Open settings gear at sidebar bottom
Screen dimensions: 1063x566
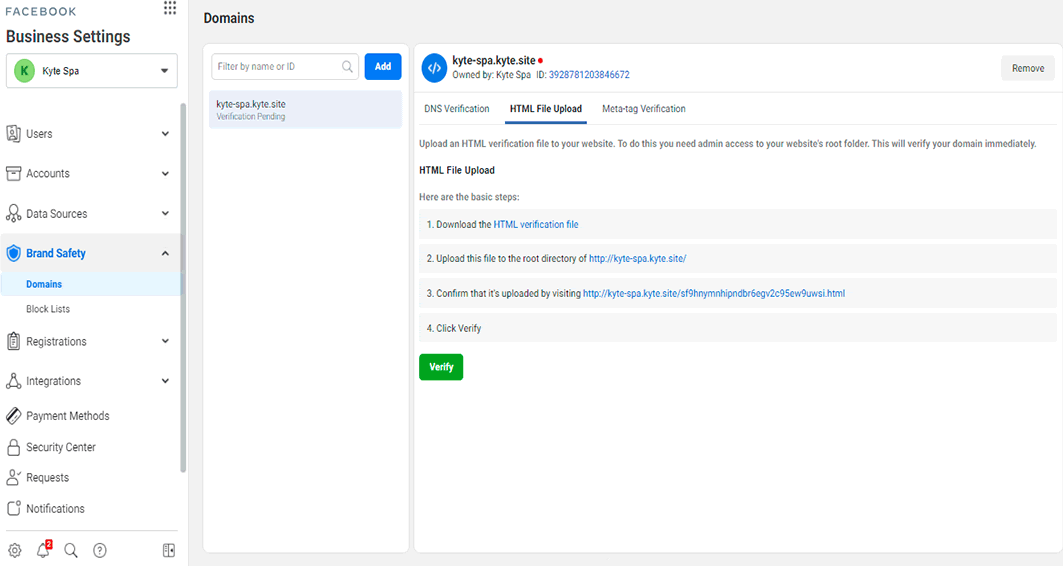point(14,550)
